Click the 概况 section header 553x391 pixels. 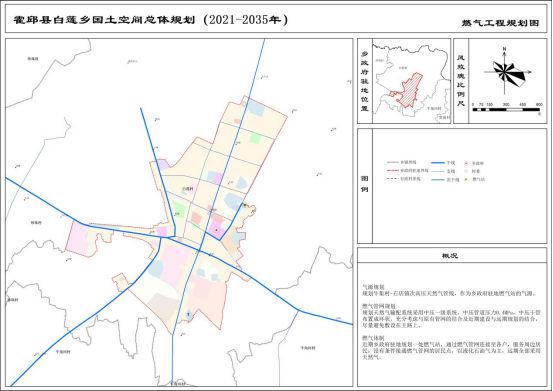[x=450, y=256]
